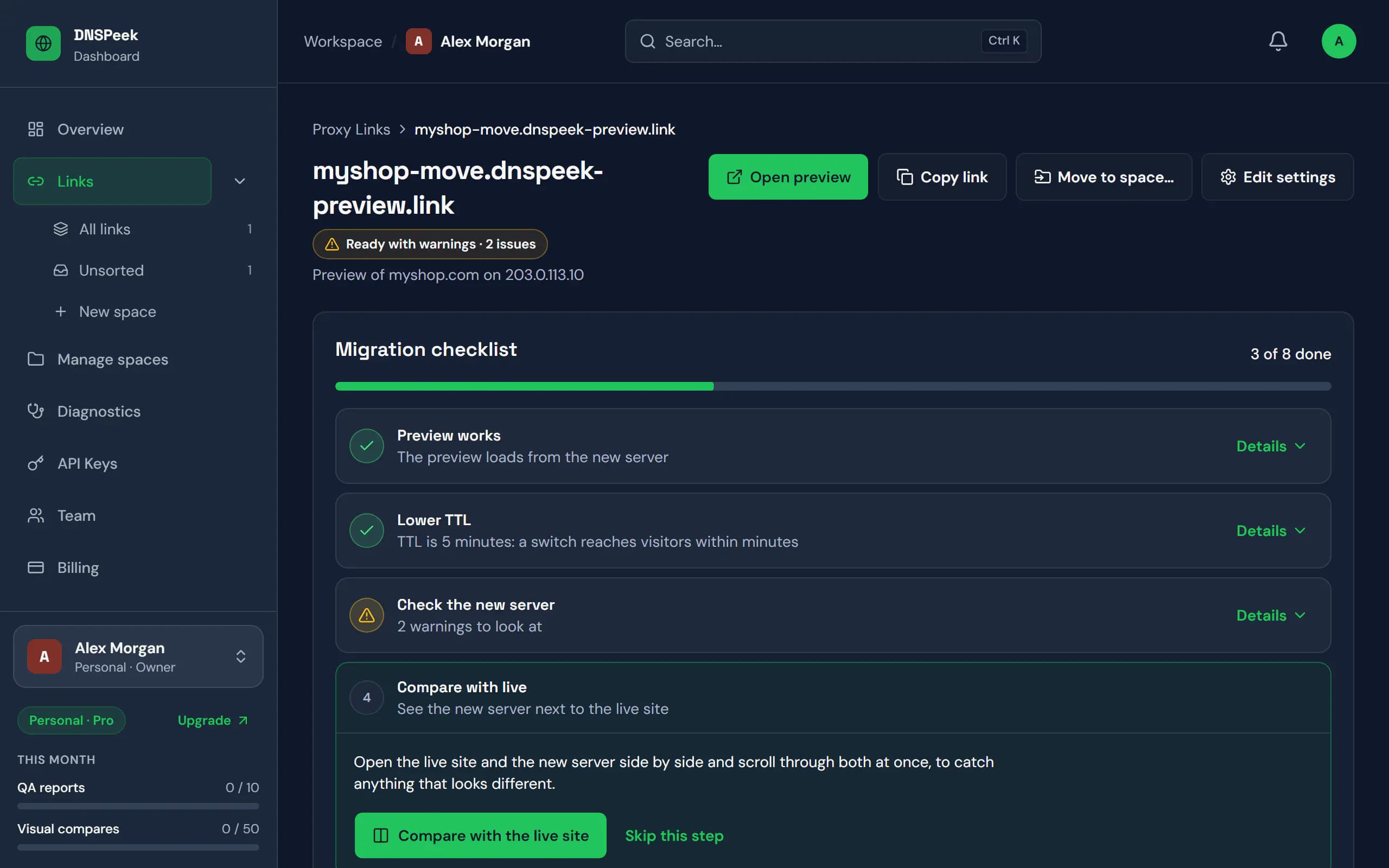This screenshot has width=1389, height=868.
Task: Click the Proxy Links breadcrumb
Action: pyautogui.click(x=351, y=129)
